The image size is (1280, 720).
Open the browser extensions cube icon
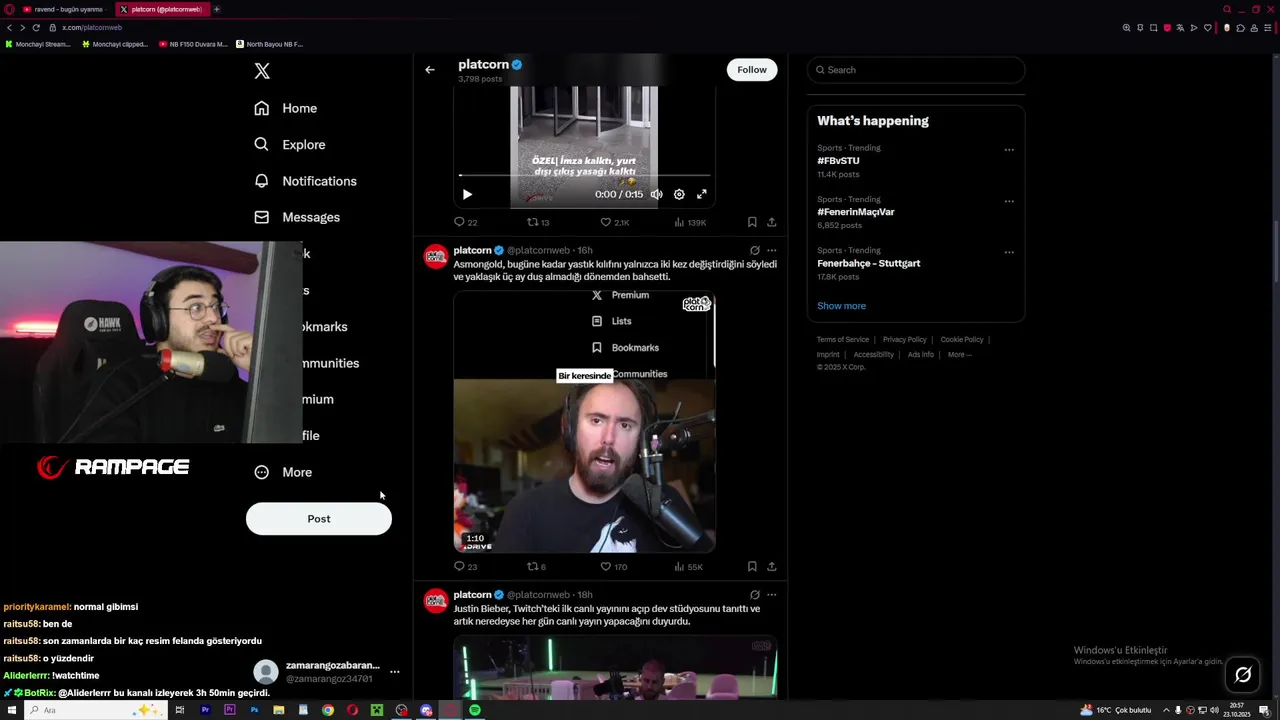click(1240, 27)
